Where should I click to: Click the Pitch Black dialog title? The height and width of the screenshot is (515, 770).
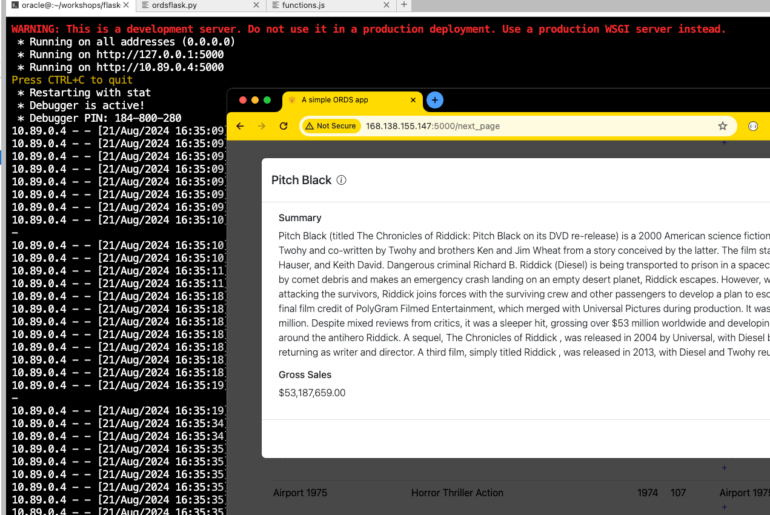301,180
